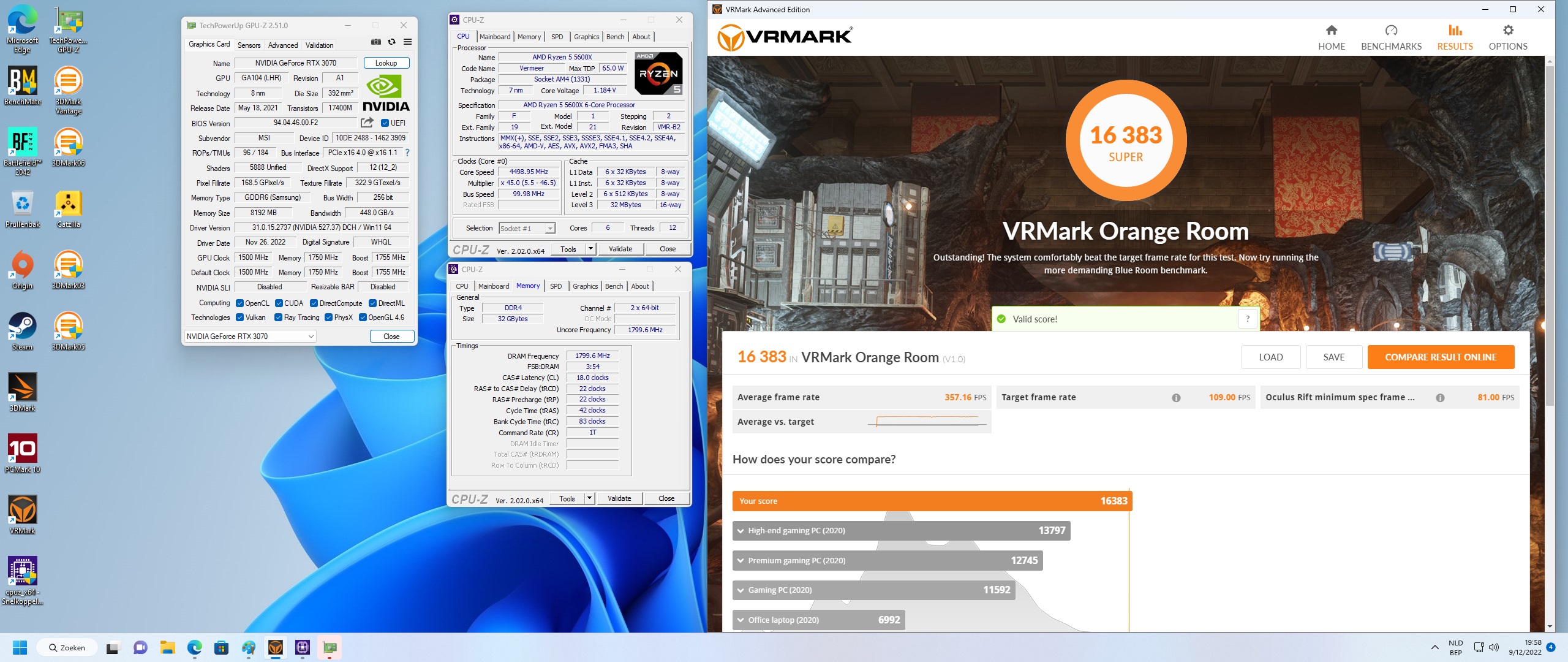Launch the 3DMark Vantage desktop shortcut
The width and height of the screenshot is (1568, 662).
(x=68, y=90)
